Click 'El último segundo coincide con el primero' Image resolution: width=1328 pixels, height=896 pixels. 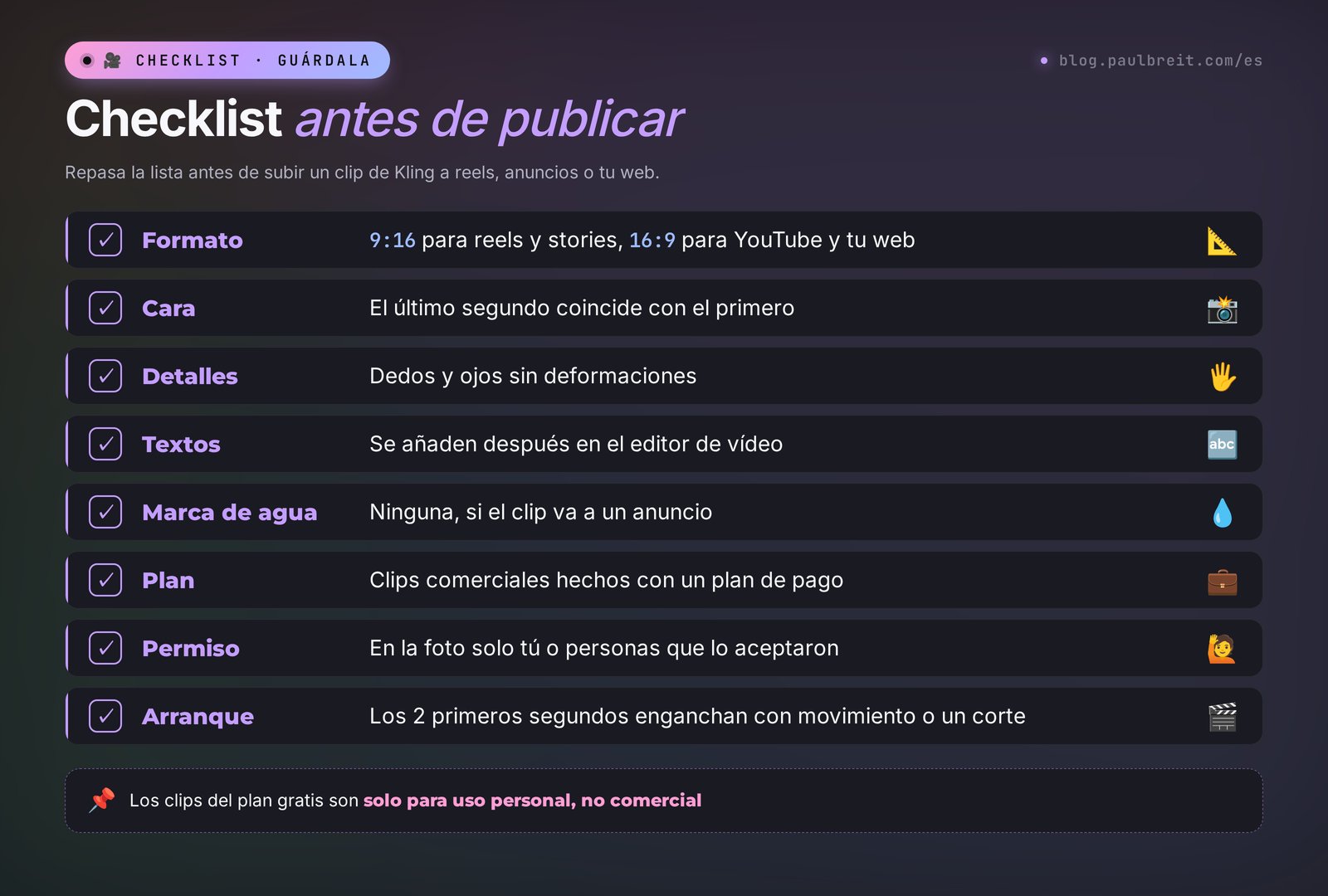582,308
